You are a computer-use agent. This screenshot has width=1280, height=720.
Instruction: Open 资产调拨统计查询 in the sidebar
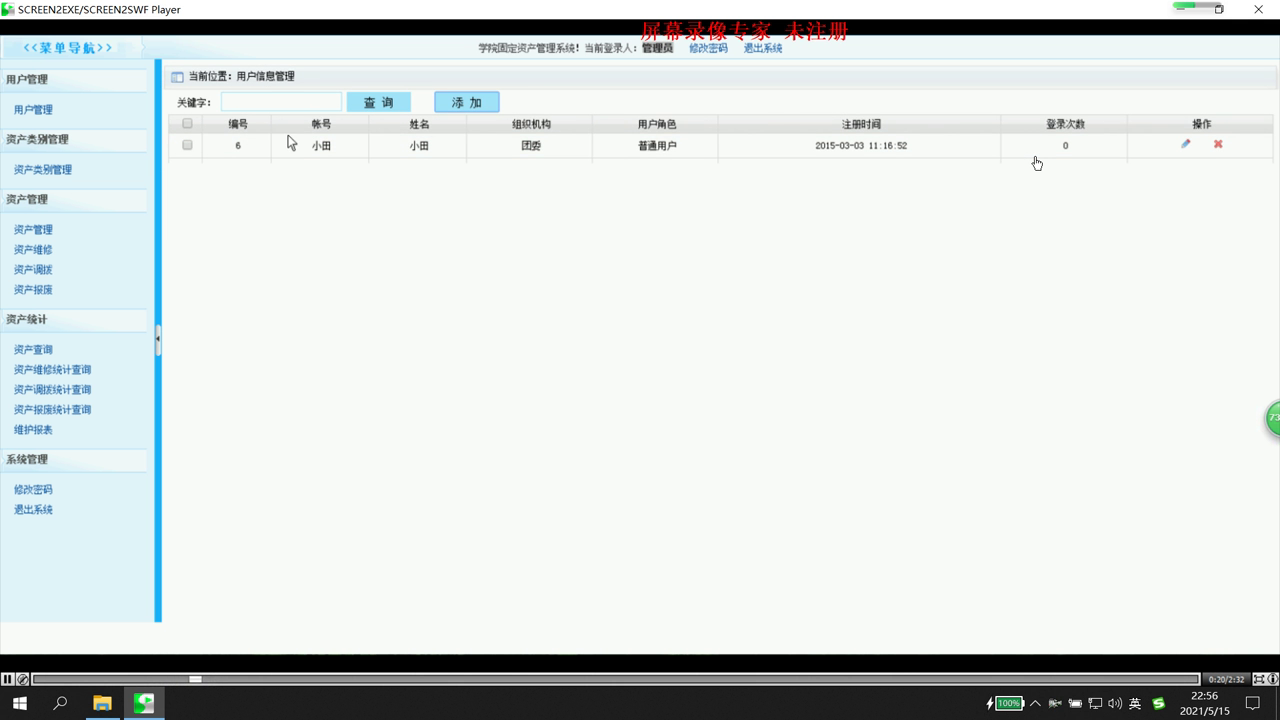(x=52, y=390)
